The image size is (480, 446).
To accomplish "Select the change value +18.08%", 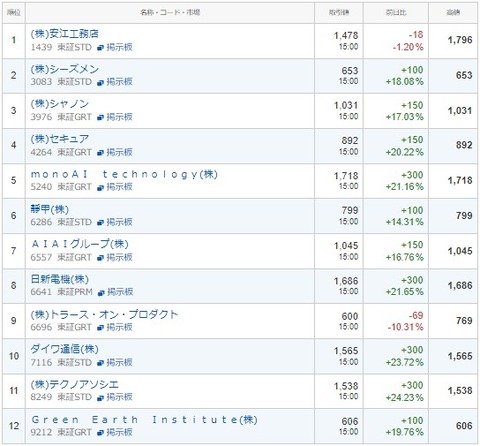I will tap(405, 82).
